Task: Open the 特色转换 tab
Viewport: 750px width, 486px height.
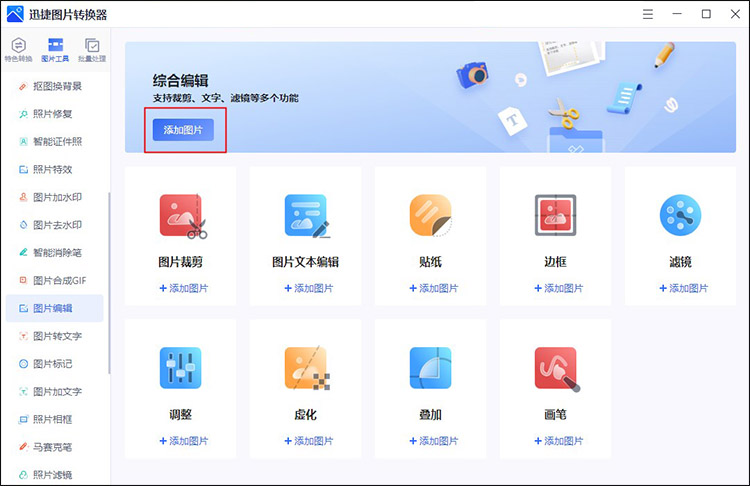Action: click(18, 50)
